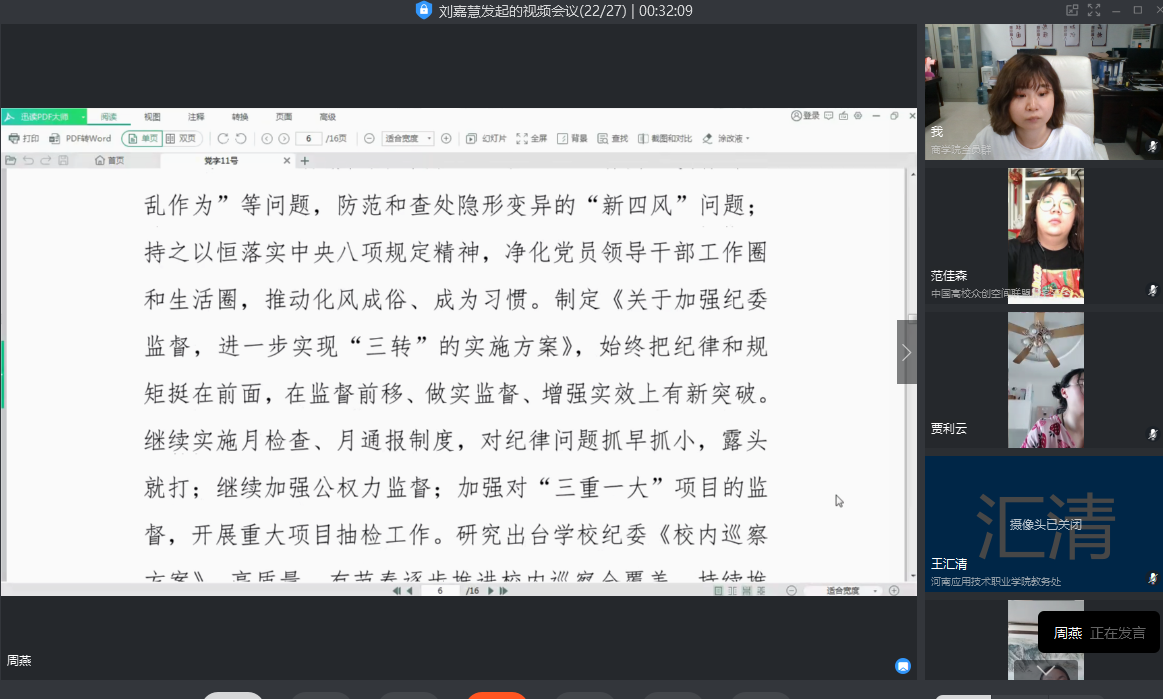
Task: Toggle 贾利云's microphone icon
Action: pos(1152,435)
